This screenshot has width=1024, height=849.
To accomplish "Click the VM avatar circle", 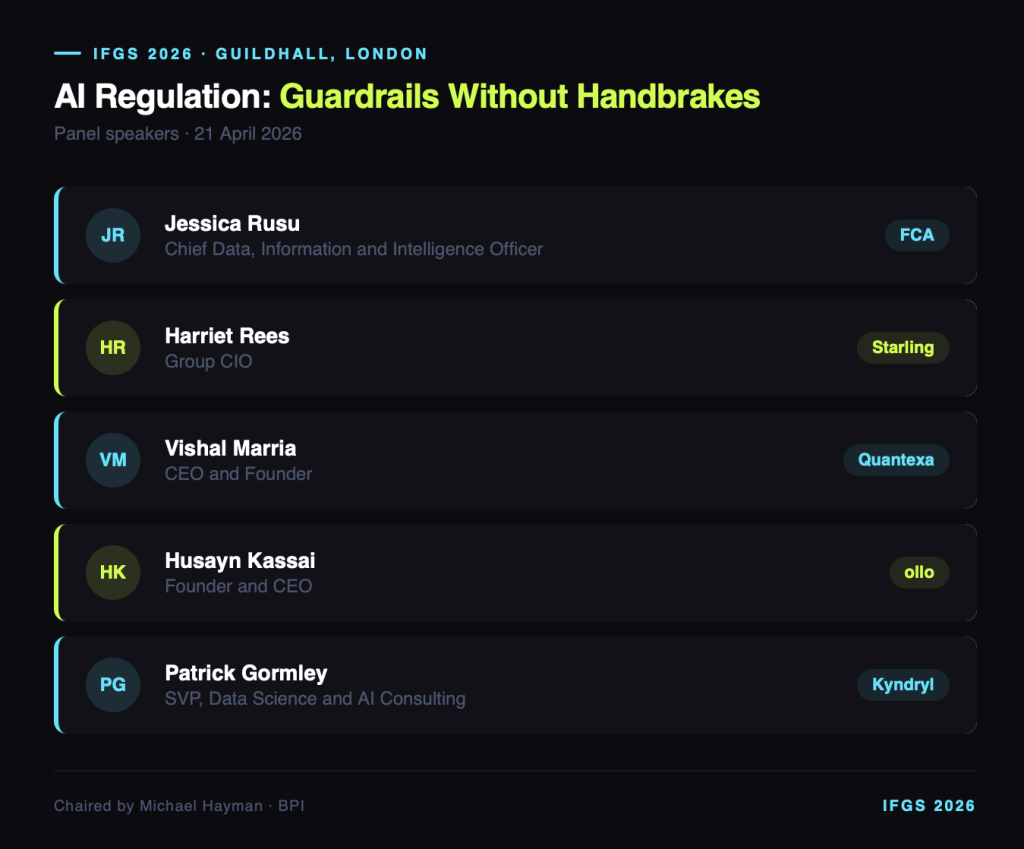I will 113,460.
